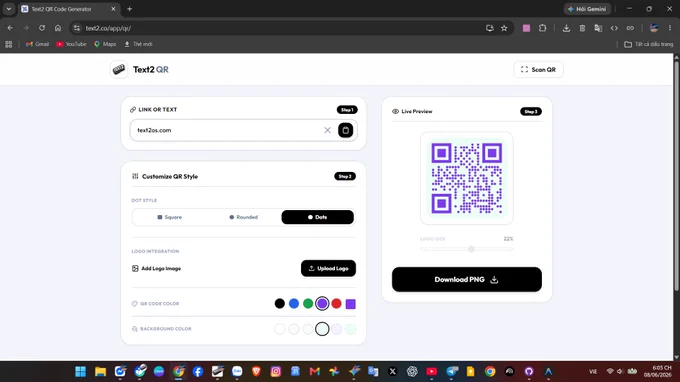Click the Text2 QR logo icon

click(119, 69)
